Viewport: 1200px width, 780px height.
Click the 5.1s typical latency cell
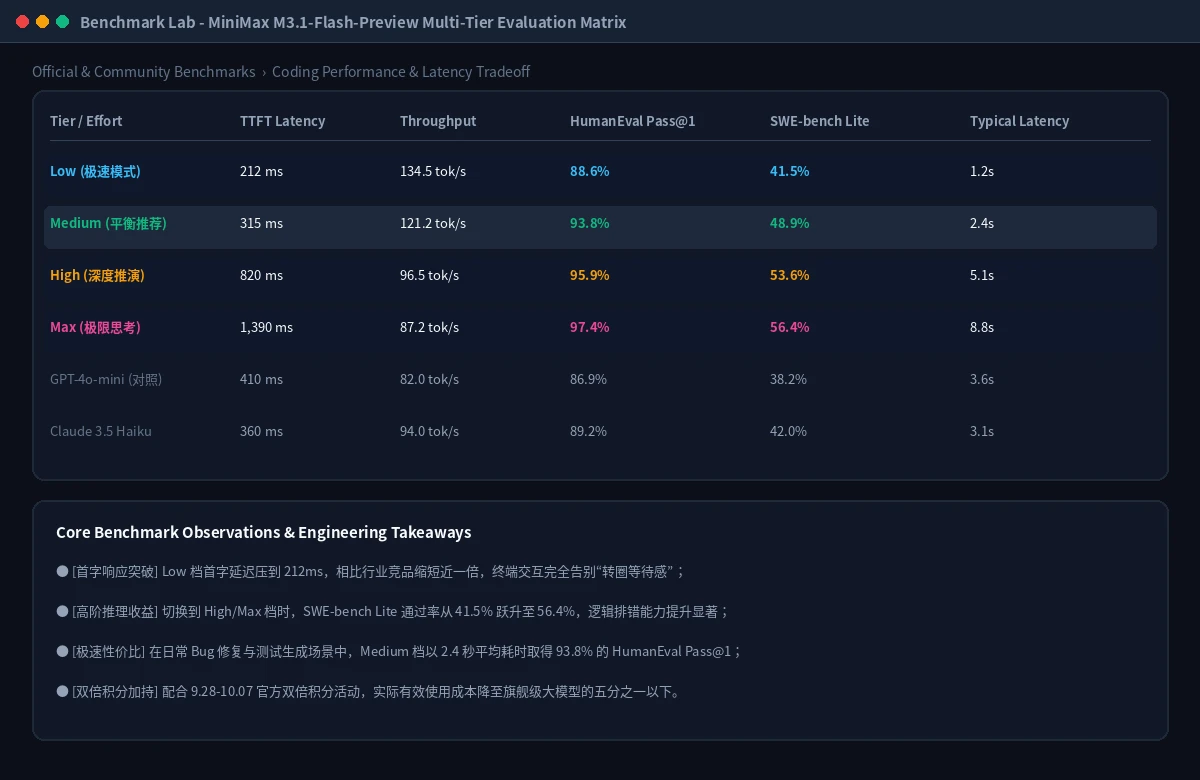tap(982, 275)
